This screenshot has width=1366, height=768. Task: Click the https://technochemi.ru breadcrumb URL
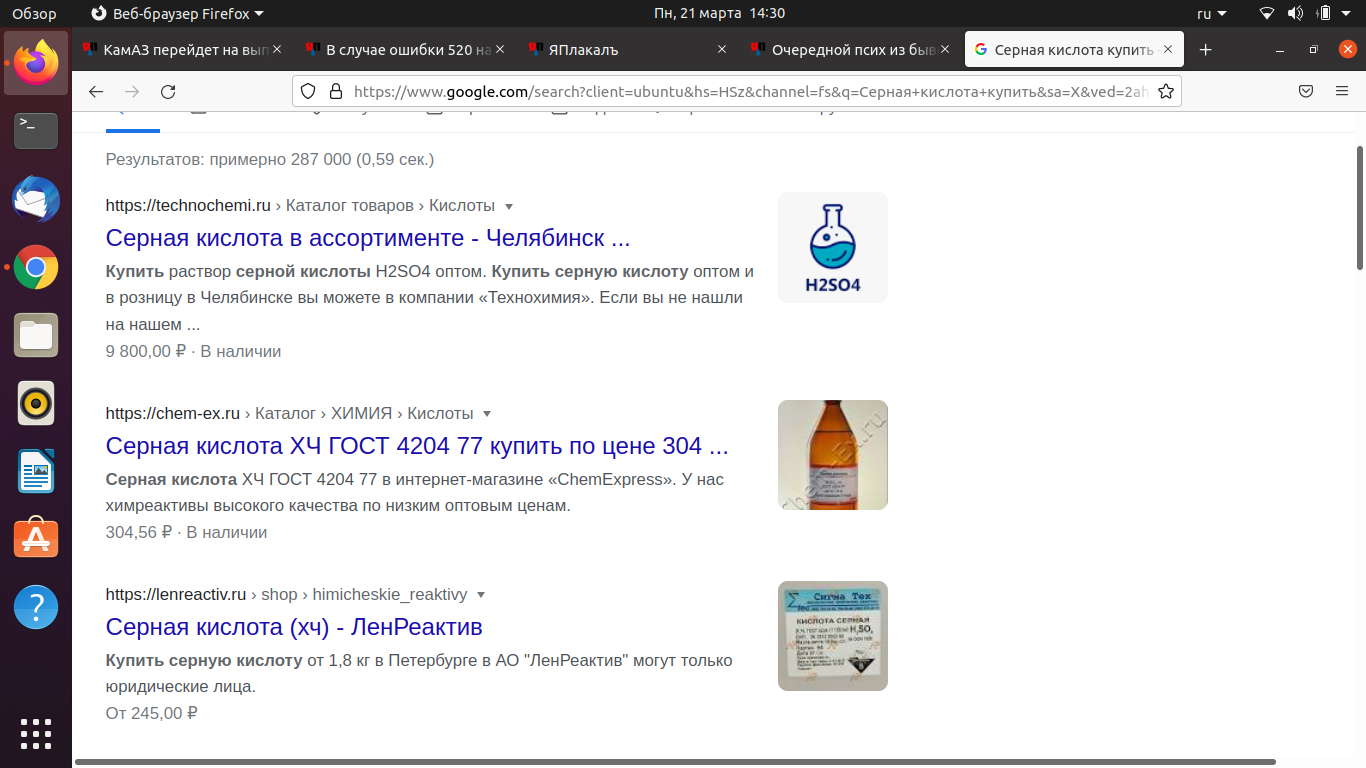[188, 206]
